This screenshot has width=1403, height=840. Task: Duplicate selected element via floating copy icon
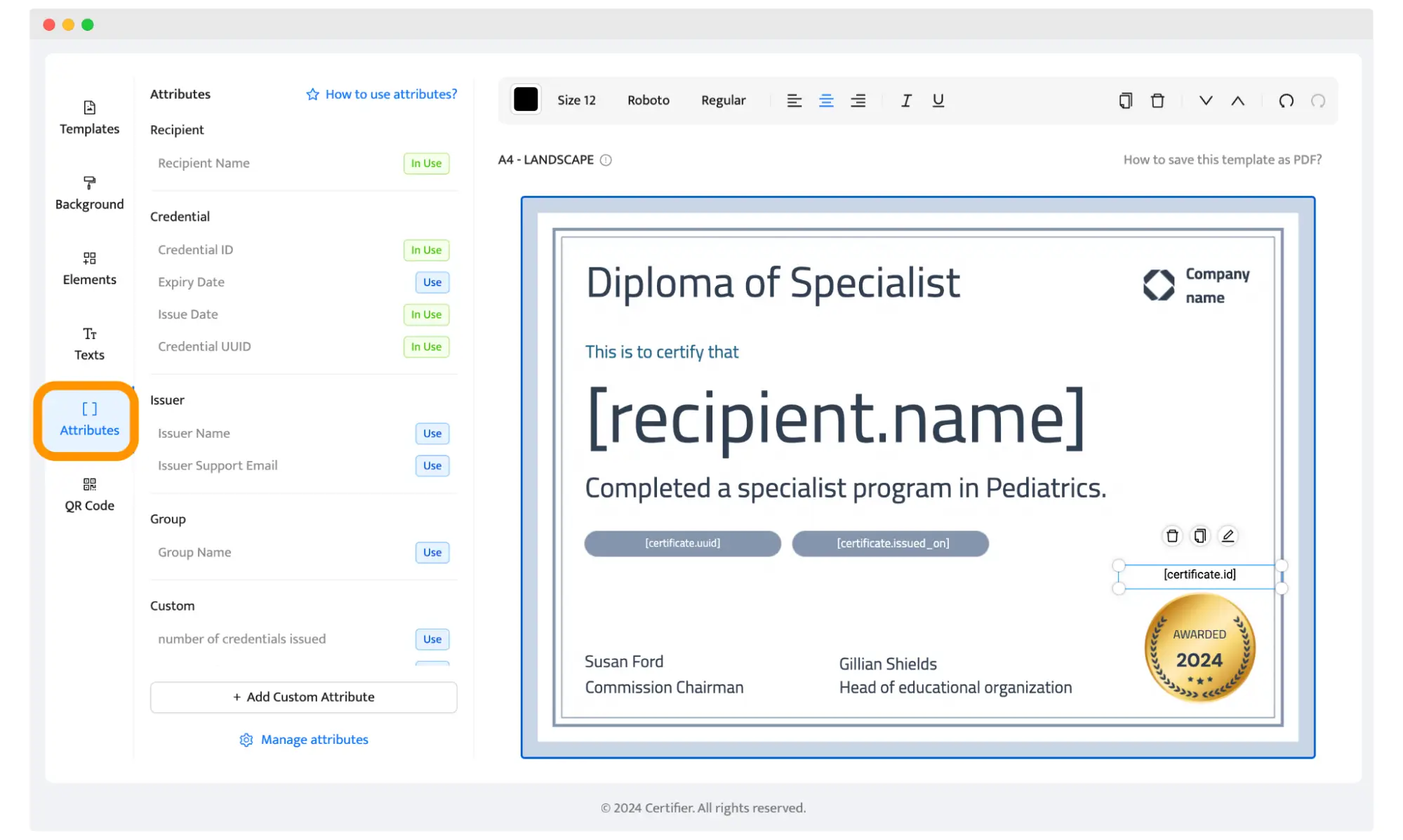tap(1200, 536)
